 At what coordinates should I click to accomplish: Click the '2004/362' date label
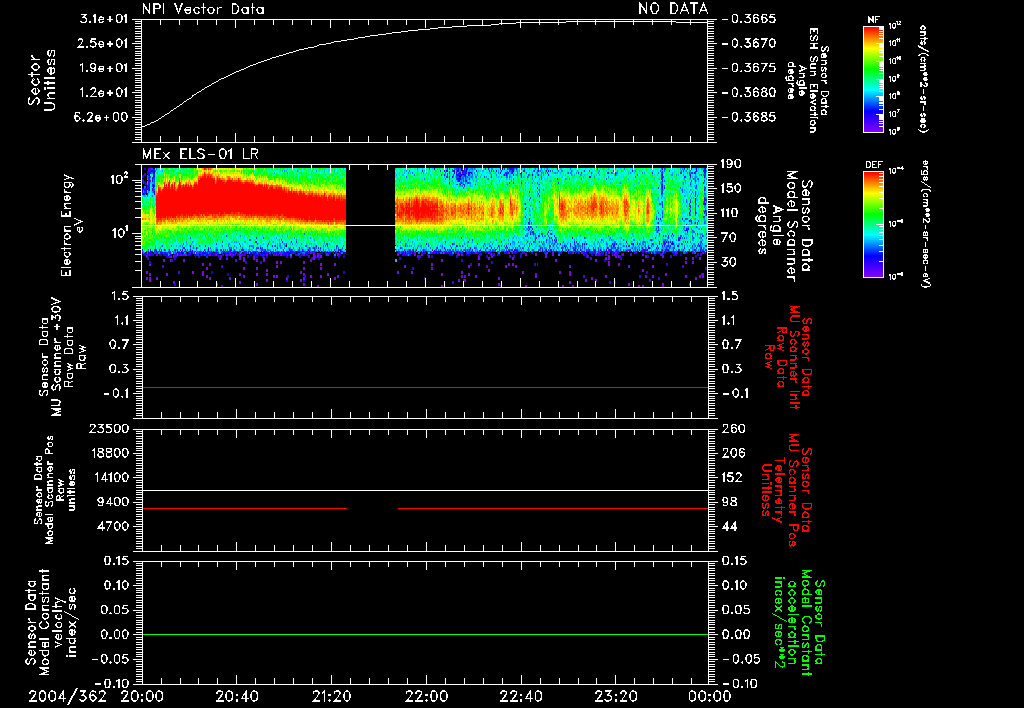point(67,696)
